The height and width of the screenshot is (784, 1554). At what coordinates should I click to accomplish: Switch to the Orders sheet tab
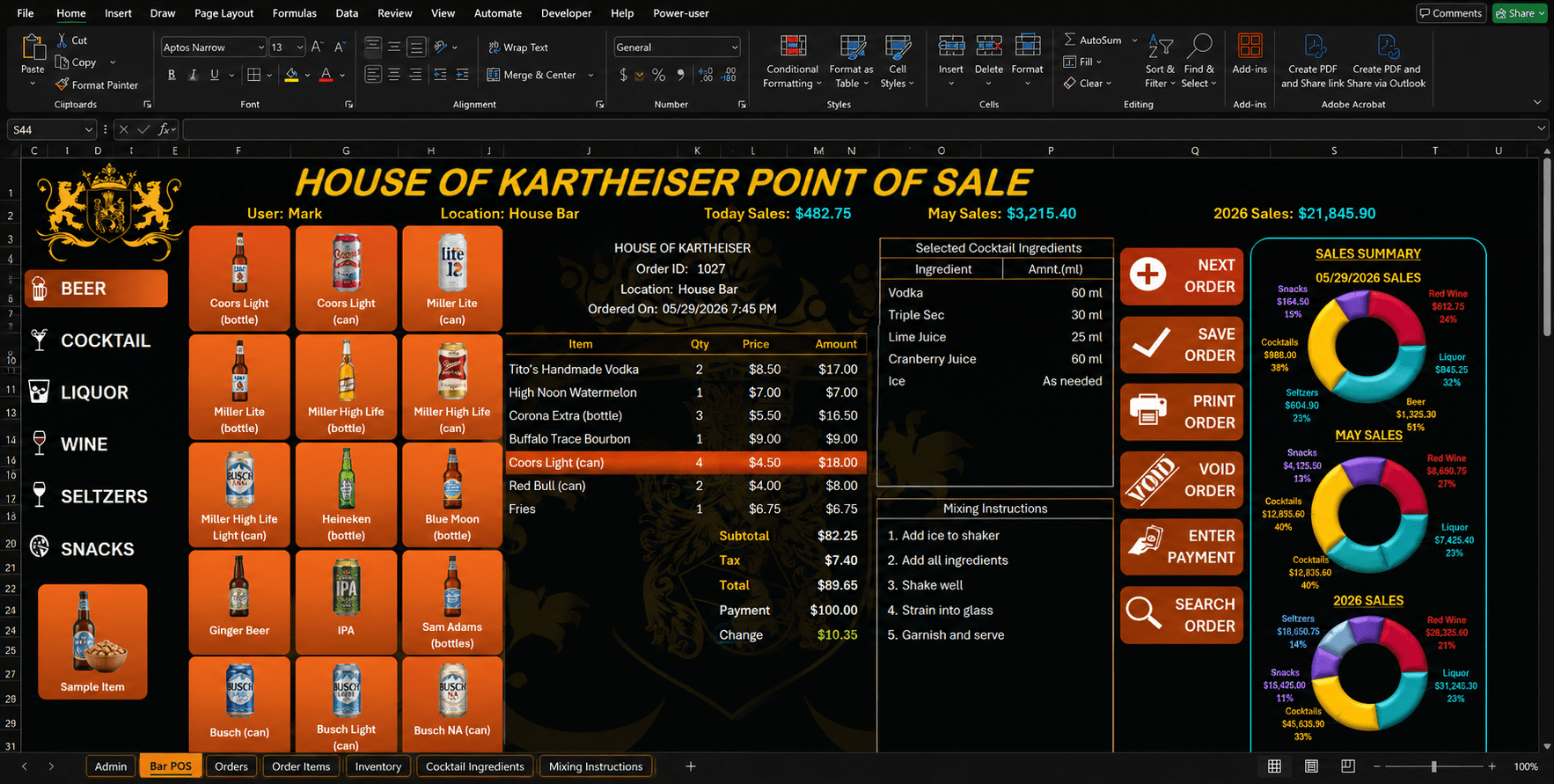coord(231,766)
